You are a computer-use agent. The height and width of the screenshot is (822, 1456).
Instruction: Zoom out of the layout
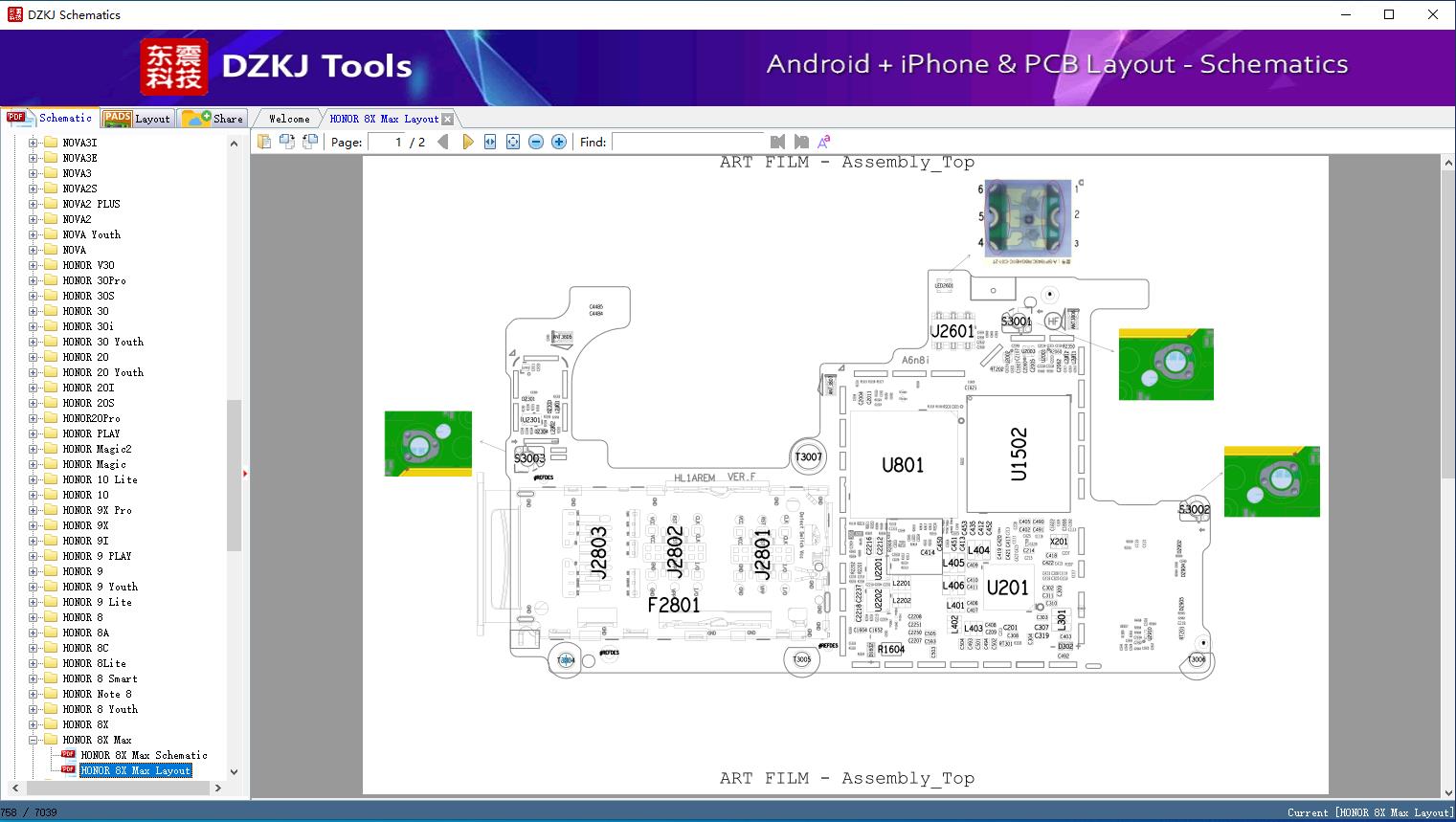point(536,142)
